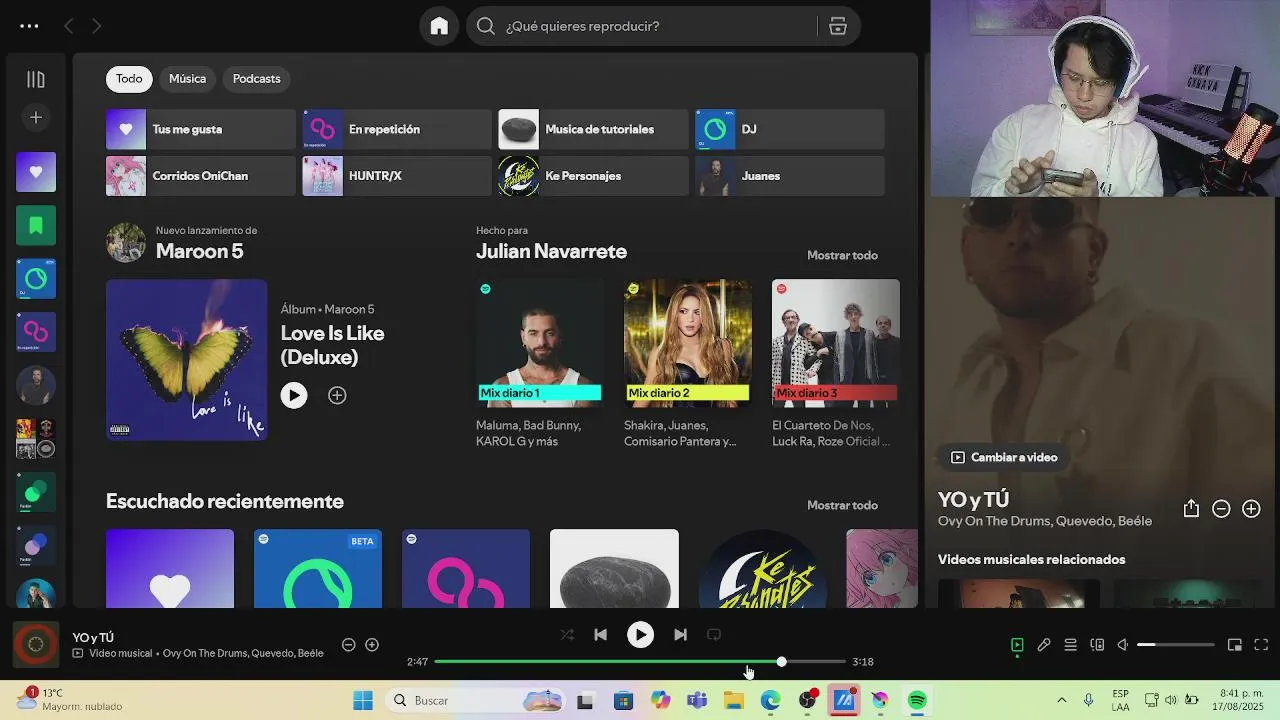Open Liked Songs recently played card
Viewport: 1280px width, 720px height.
pyautogui.click(x=170, y=568)
